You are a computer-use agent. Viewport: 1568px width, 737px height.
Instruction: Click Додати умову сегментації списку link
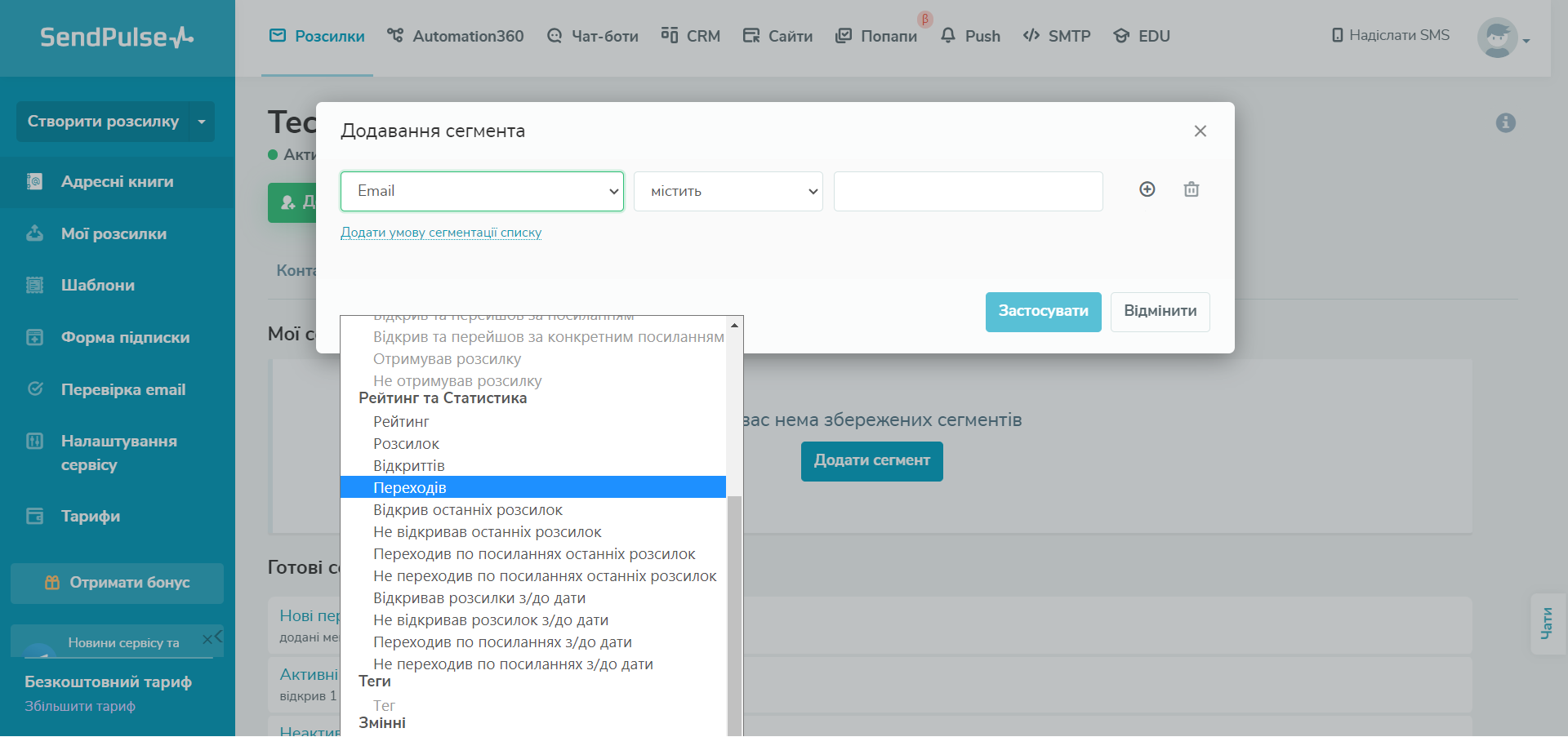tap(441, 233)
